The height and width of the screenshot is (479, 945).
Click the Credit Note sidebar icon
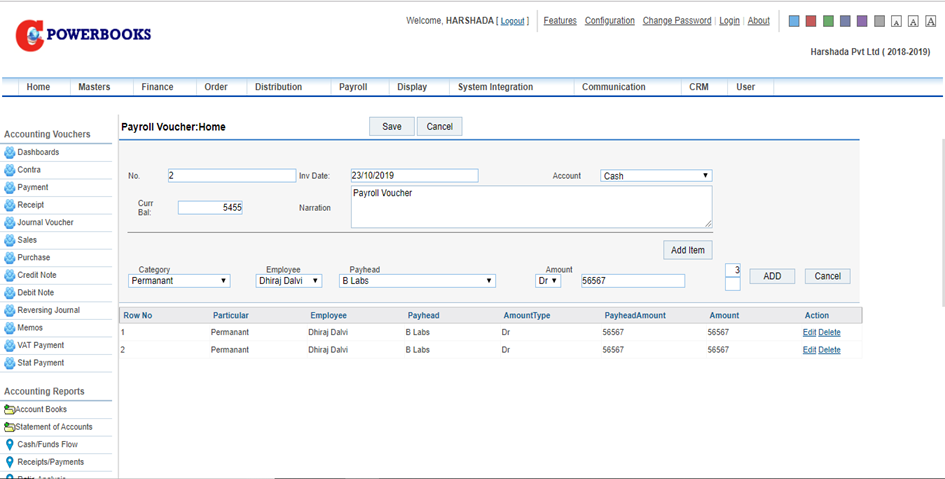[x=10, y=275]
